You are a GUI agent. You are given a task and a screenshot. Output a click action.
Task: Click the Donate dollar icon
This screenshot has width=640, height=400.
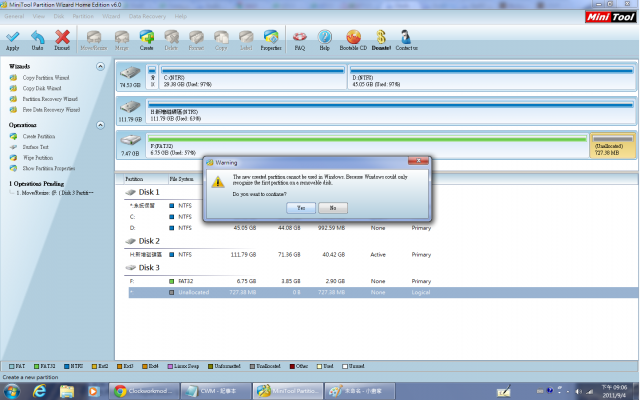click(x=381, y=37)
